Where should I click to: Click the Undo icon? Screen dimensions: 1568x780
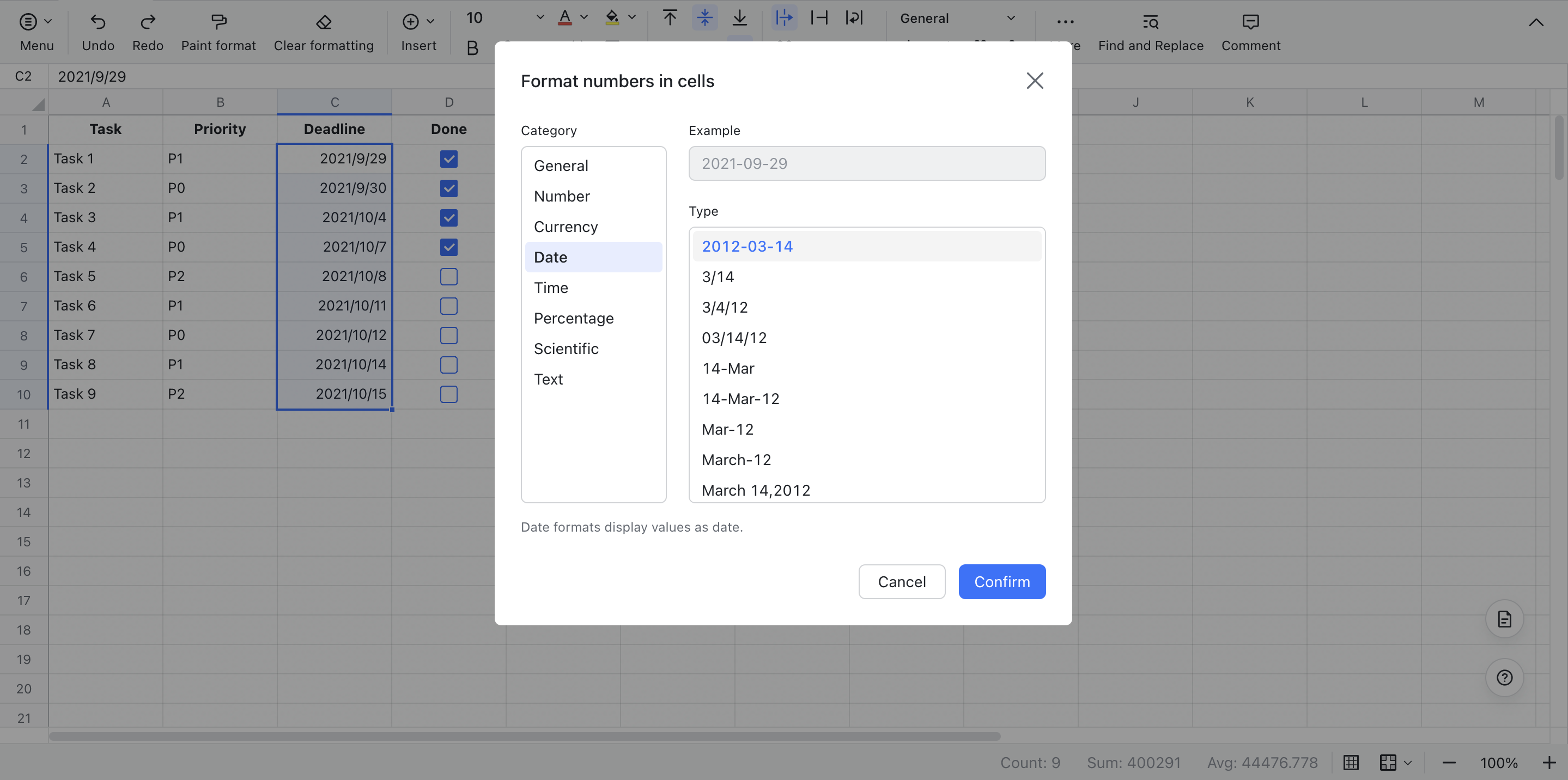coord(98,22)
